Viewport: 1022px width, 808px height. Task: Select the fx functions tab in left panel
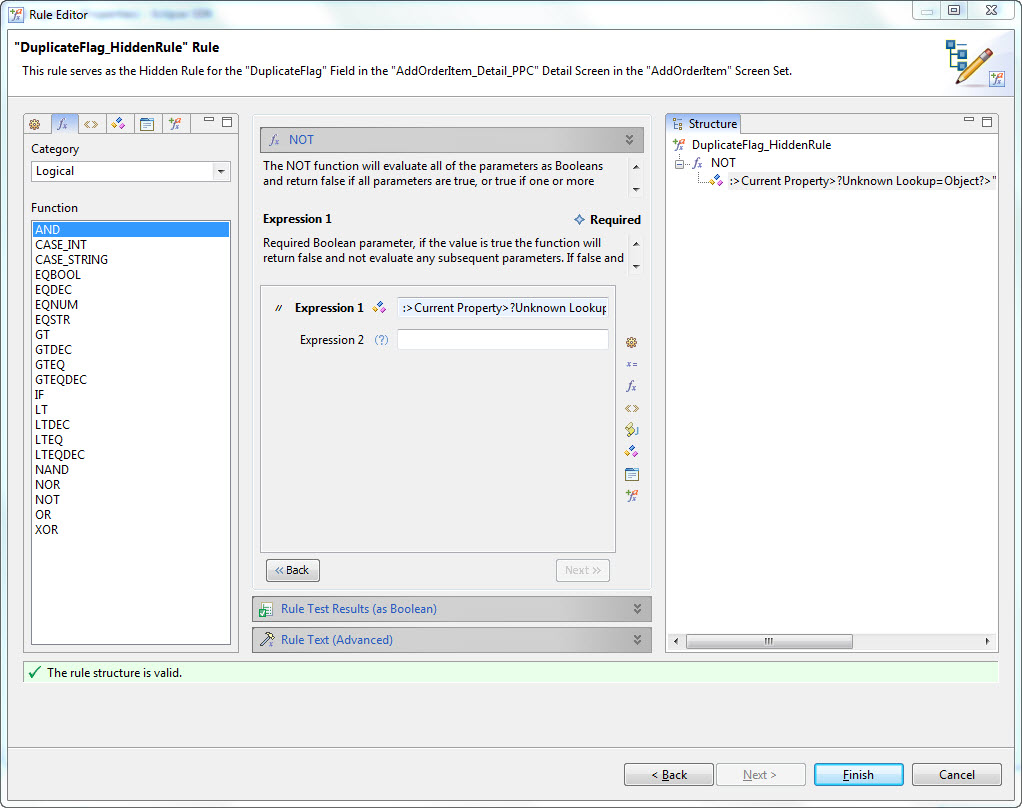pyautogui.click(x=63, y=124)
